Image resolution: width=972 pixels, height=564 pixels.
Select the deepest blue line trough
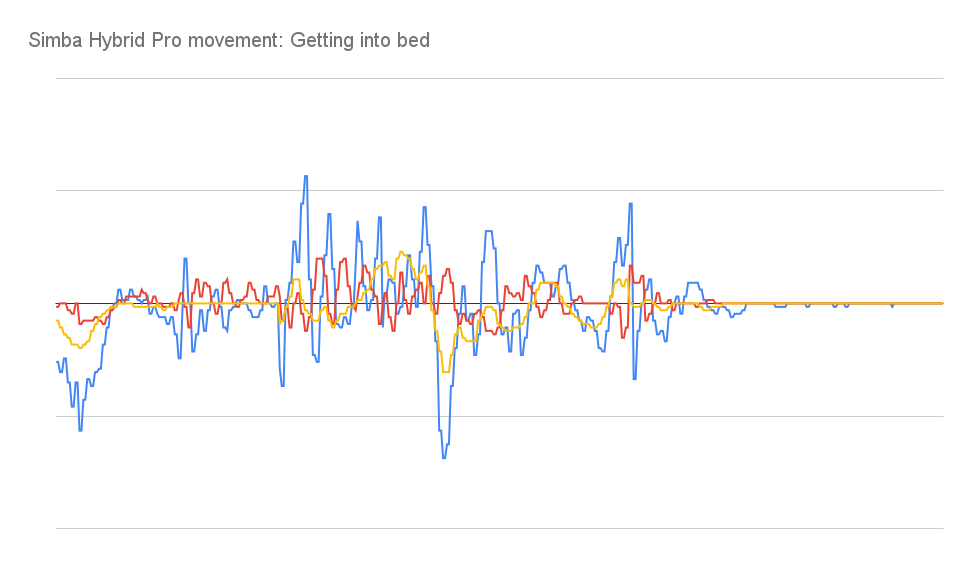(x=444, y=457)
